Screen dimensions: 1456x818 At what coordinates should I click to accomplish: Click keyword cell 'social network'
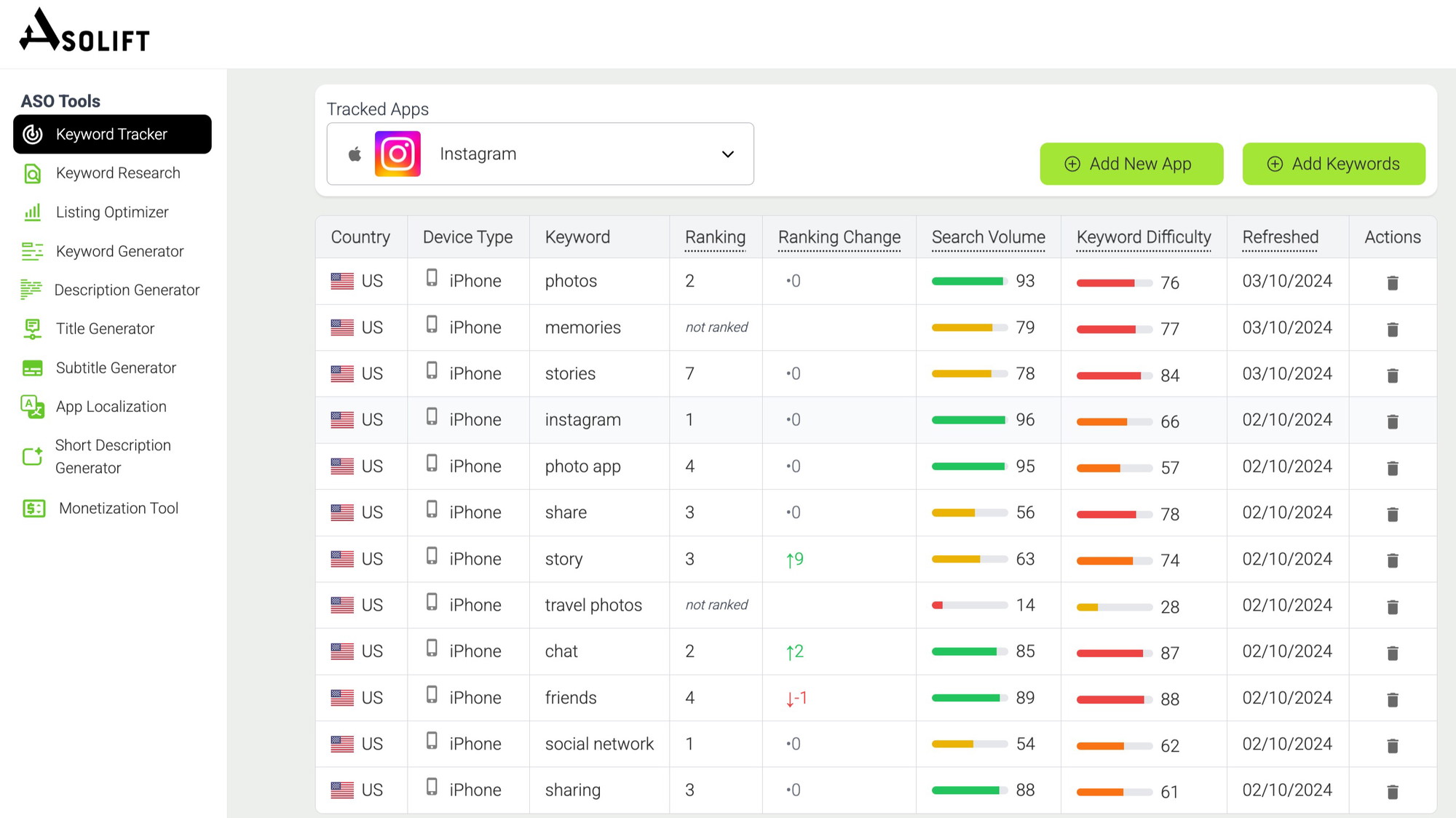[599, 744]
